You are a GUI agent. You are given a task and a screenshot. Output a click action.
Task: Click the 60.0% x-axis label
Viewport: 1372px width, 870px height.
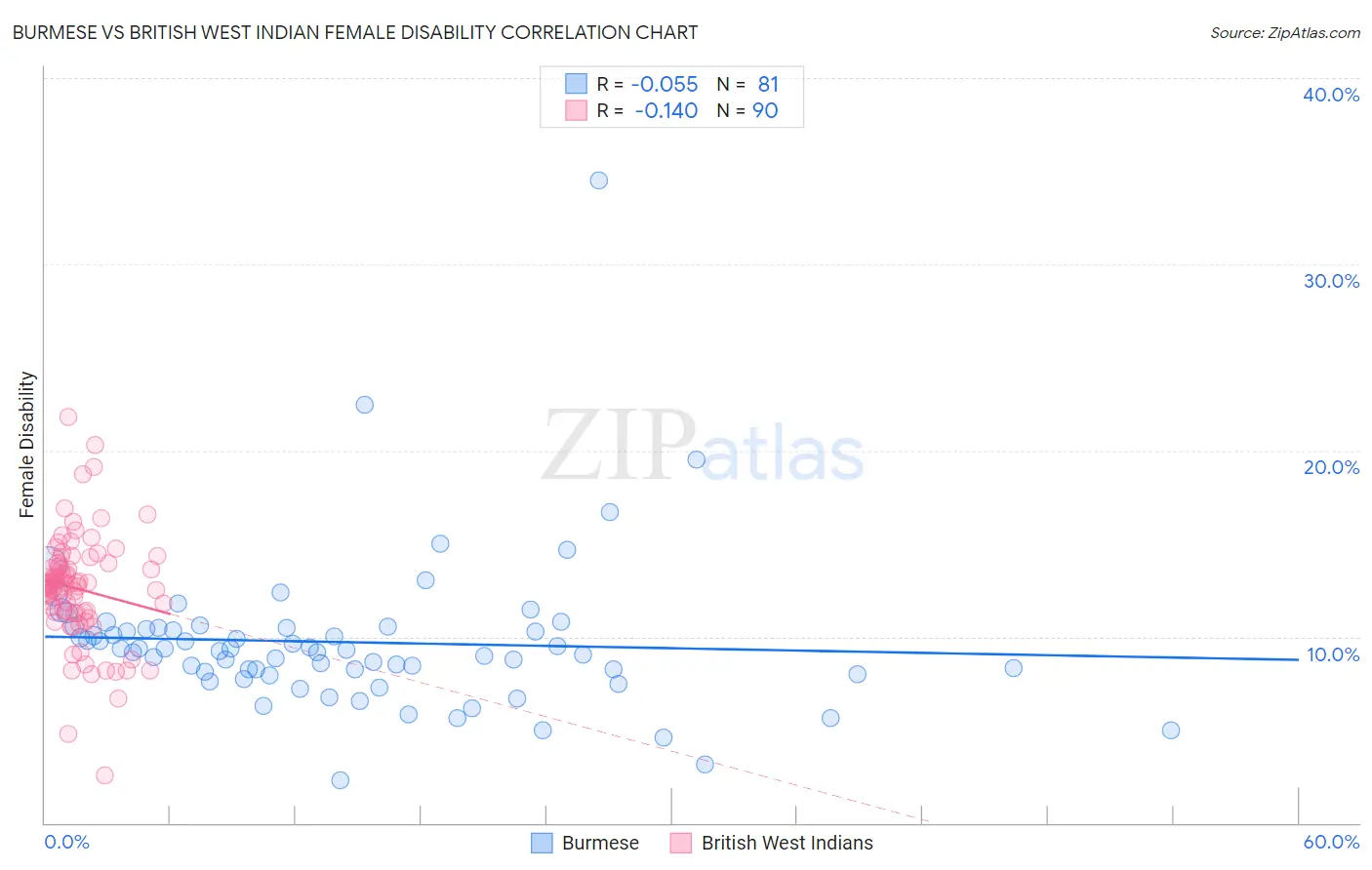tap(1331, 842)
